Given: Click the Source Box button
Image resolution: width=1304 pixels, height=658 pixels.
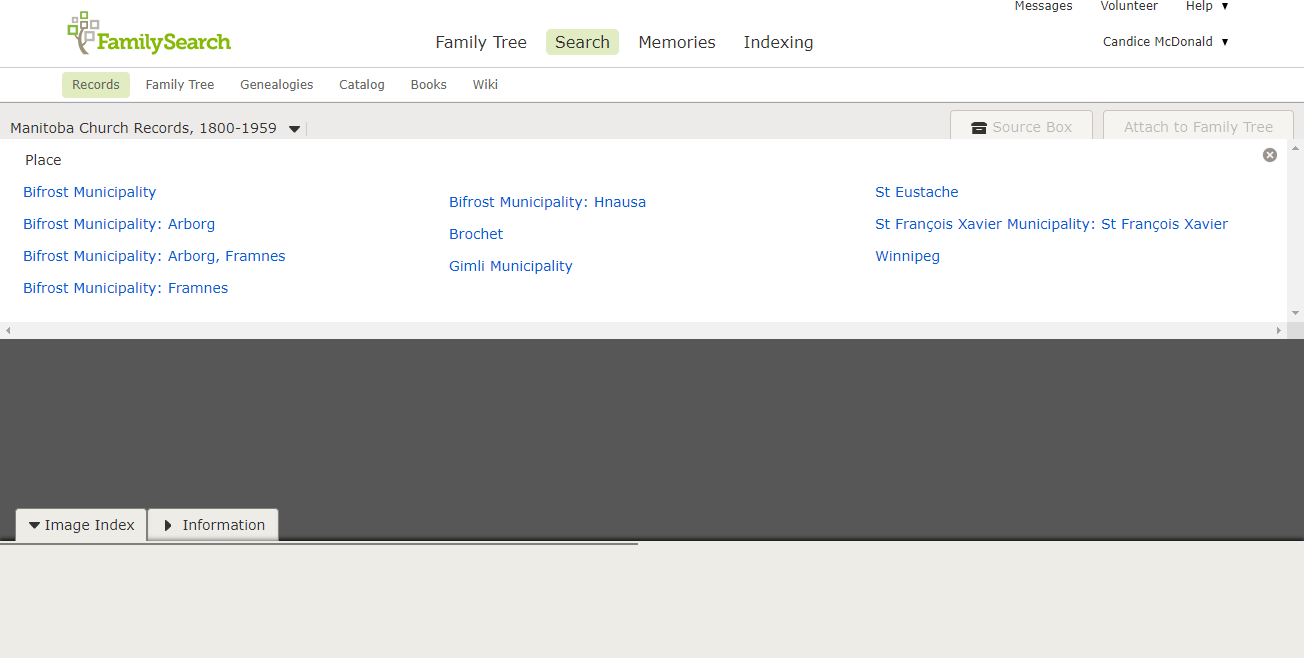Looking at the screenshot, I should pyautogui.click(x=1021, y=127).
